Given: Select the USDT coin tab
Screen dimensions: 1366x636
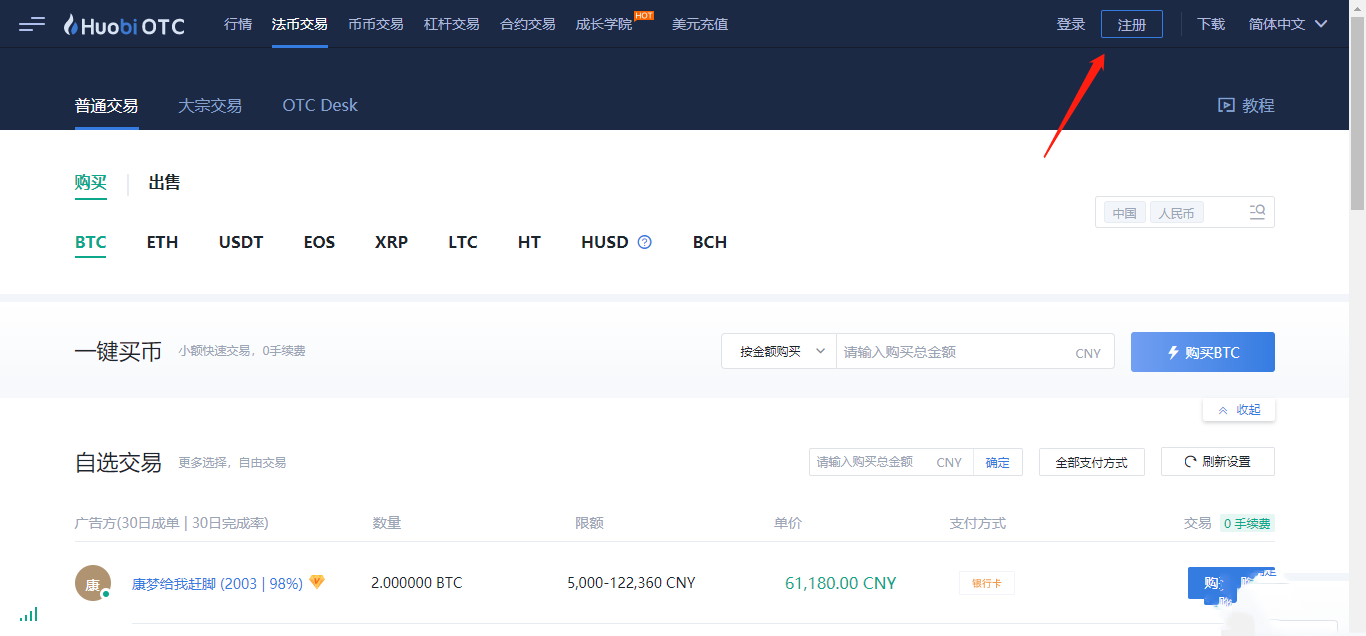Looking at the screenshot, I should tap(241, 242).
